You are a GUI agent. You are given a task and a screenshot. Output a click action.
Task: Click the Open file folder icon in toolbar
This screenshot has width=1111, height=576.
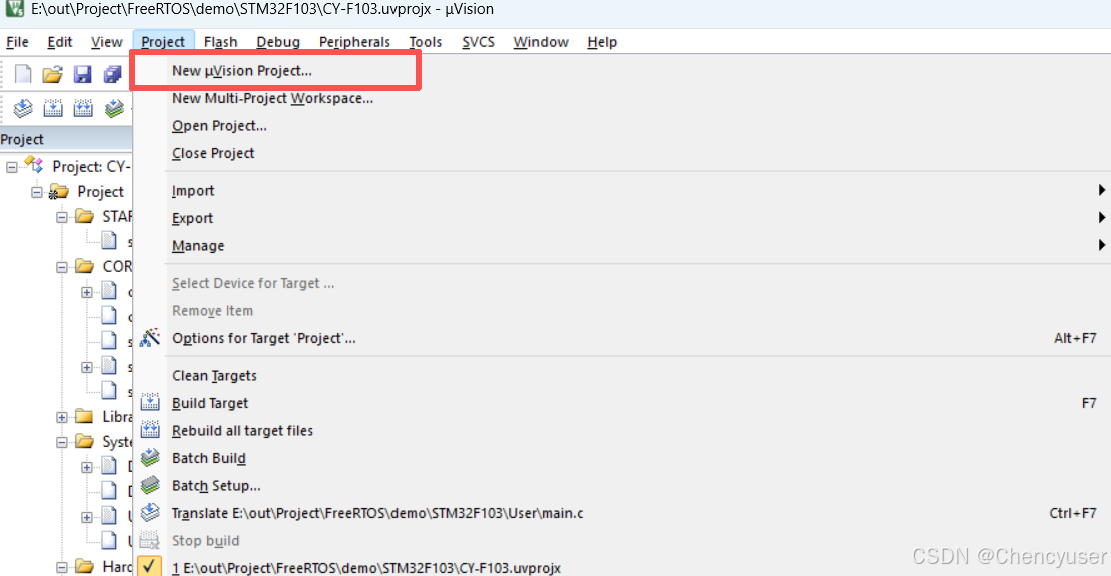52,74
